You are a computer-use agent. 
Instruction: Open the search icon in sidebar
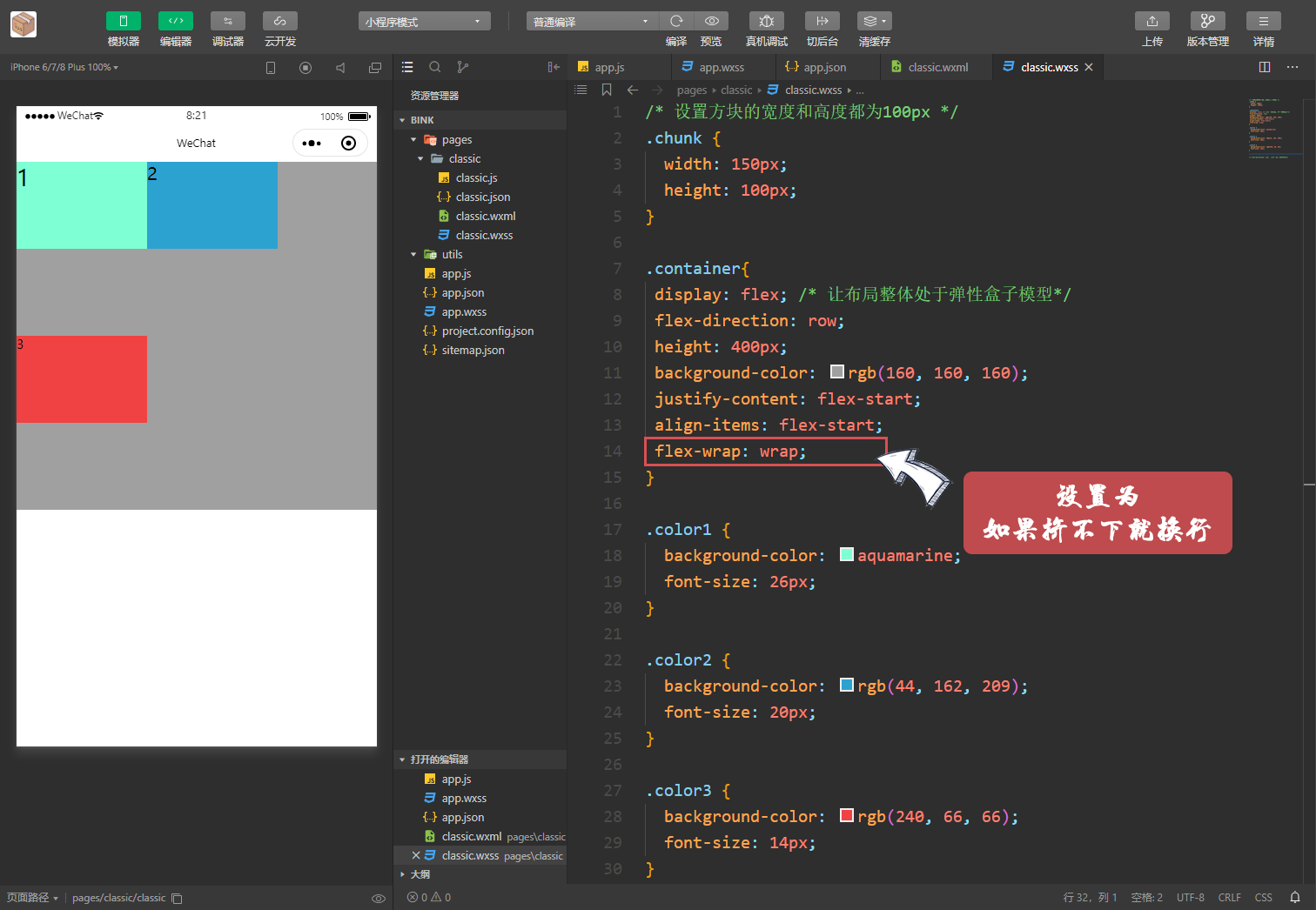pos(435,67)
